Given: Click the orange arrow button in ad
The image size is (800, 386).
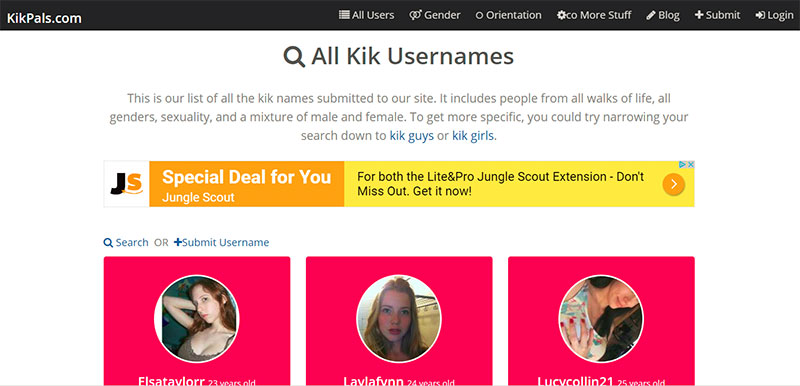Looking at the screenshot, I should point(673,184).
